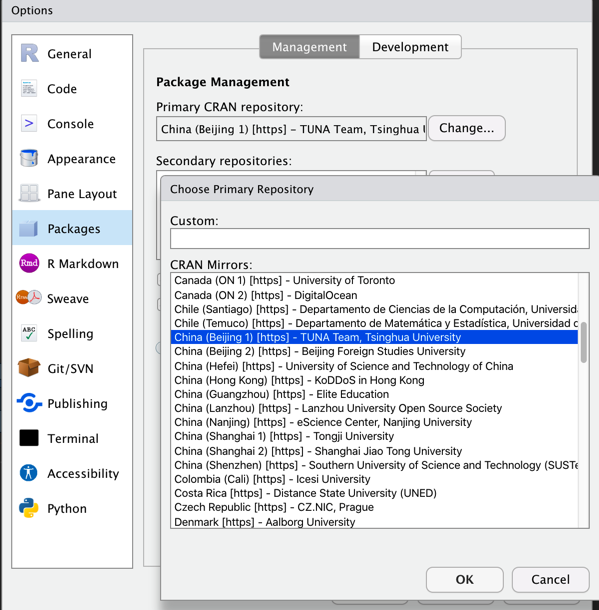Click the Change... repository button
This screenshot has height=610, width=599.
tap(467, 128)
